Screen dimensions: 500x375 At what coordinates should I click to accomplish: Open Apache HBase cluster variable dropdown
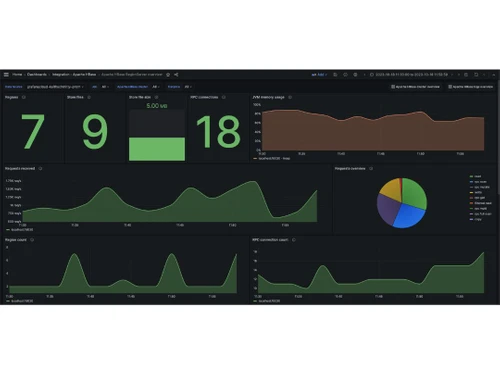coord(156,87)
